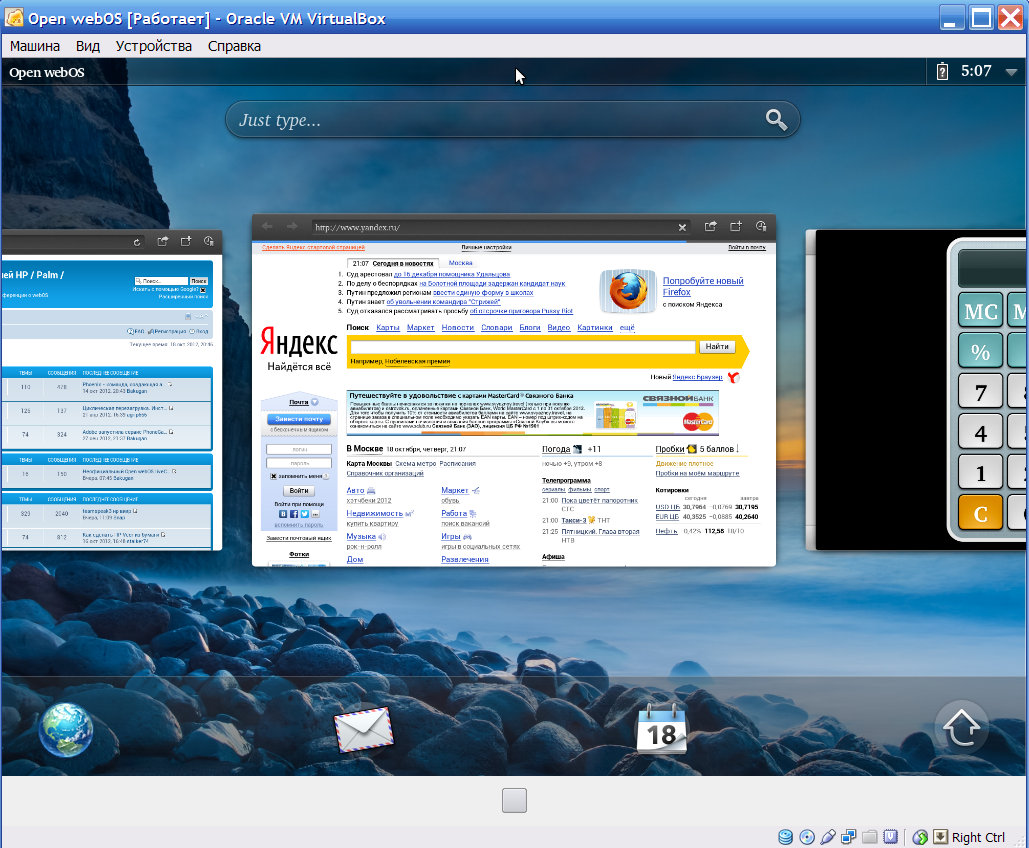The height and width of the screenshot is (848, 1029).
Task: Click the magnifier icon in Just type bar
Action: pyautogui.click(x=776, y=120)
